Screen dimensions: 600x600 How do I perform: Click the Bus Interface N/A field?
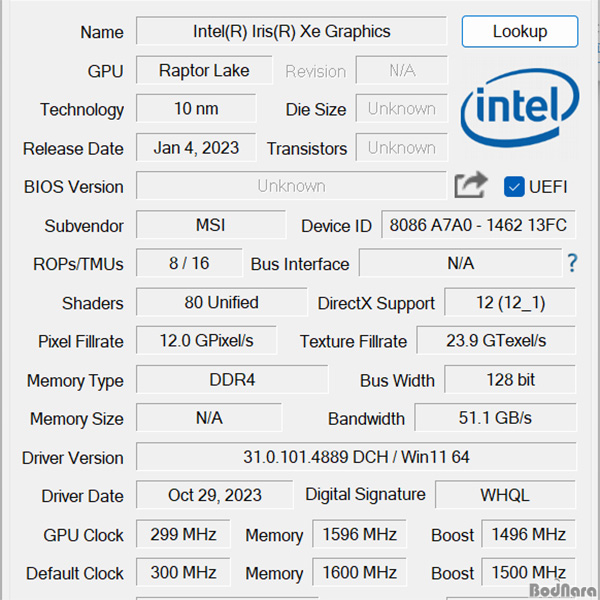pos(461,263)
